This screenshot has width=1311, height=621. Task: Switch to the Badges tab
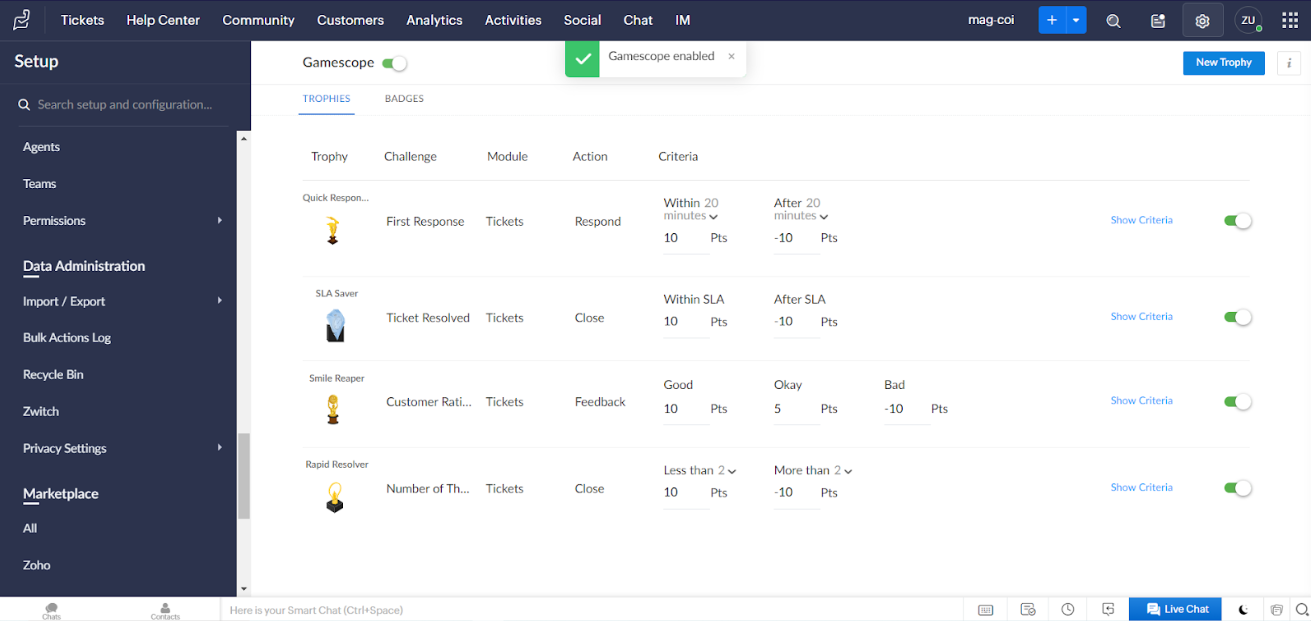[404, 99]
